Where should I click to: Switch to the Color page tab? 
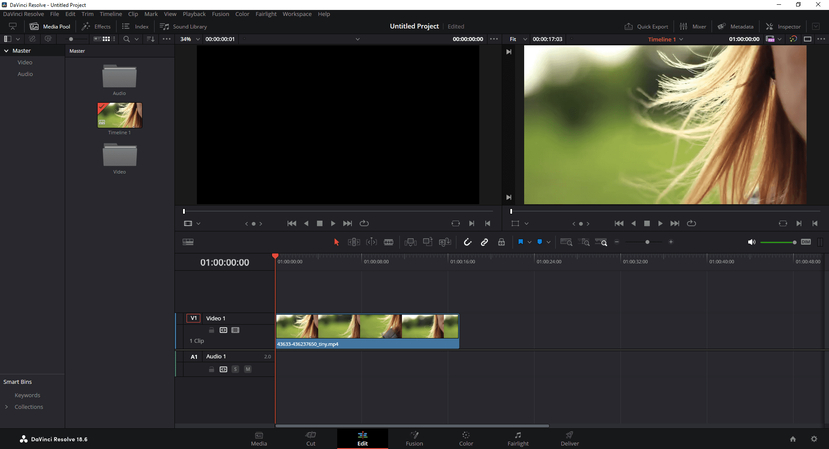click(x=466, y=438)
